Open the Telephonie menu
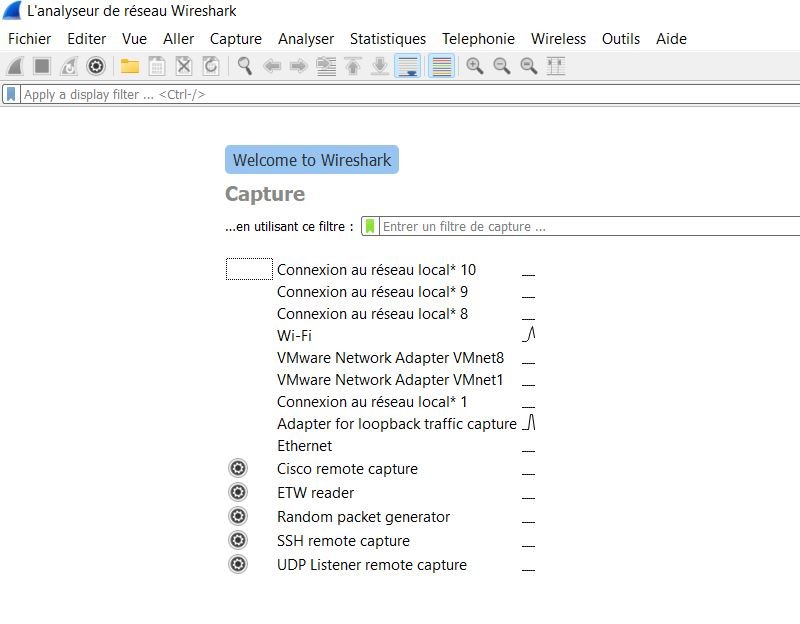 (x=479, y=39)
